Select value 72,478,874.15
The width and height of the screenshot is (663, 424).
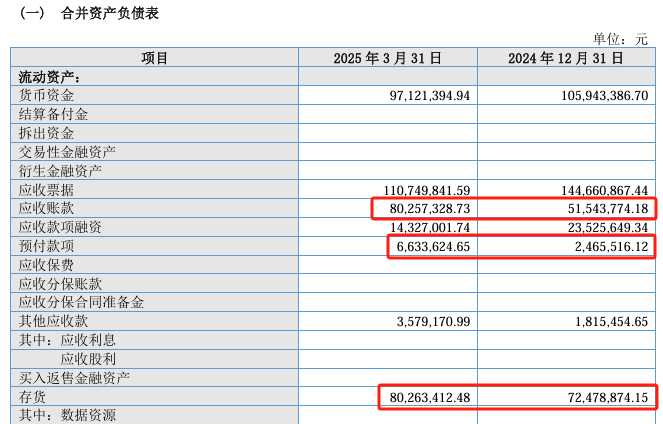(608, 397)
